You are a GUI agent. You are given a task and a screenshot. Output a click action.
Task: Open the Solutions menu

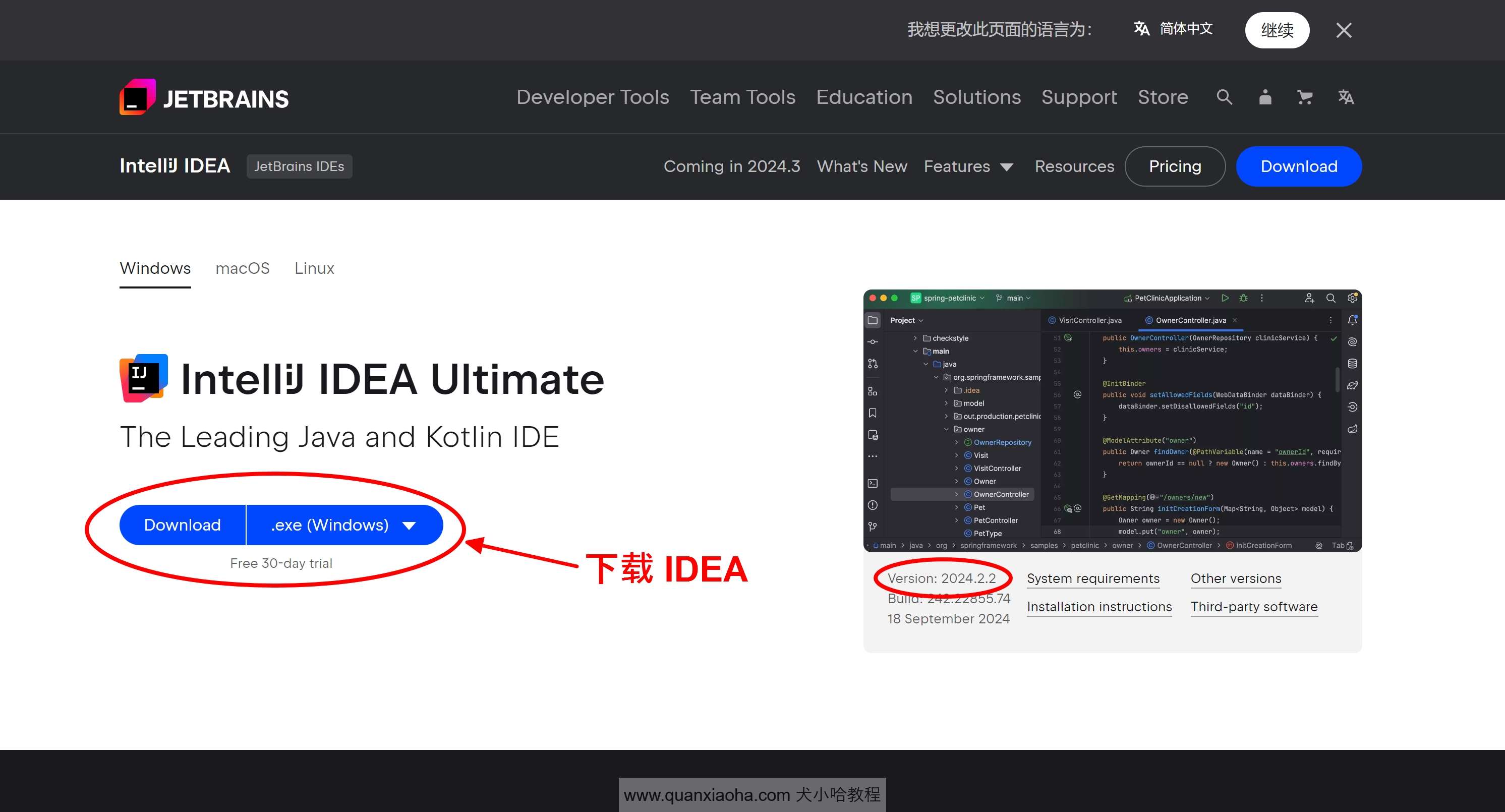(977, 97)
